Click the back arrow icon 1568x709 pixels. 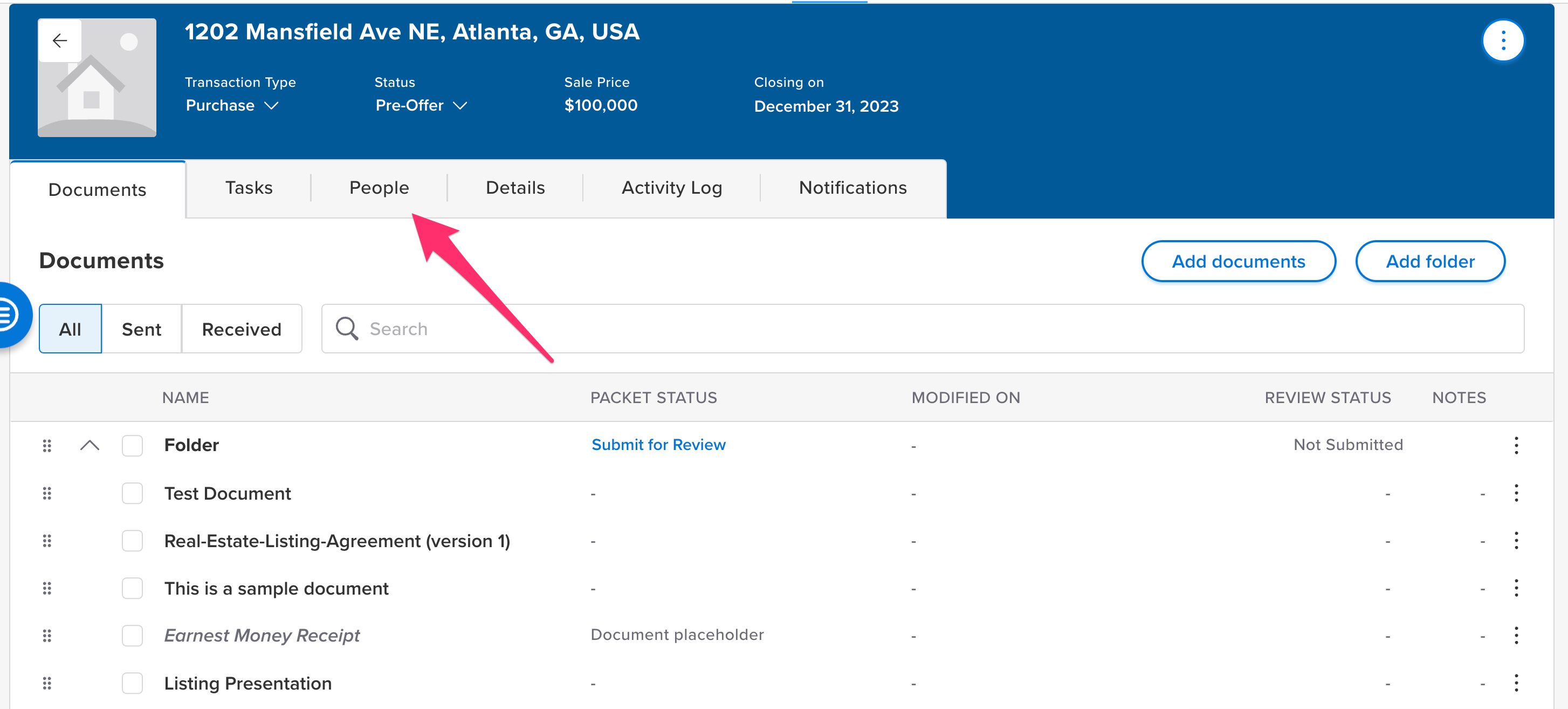coord(60,41)
